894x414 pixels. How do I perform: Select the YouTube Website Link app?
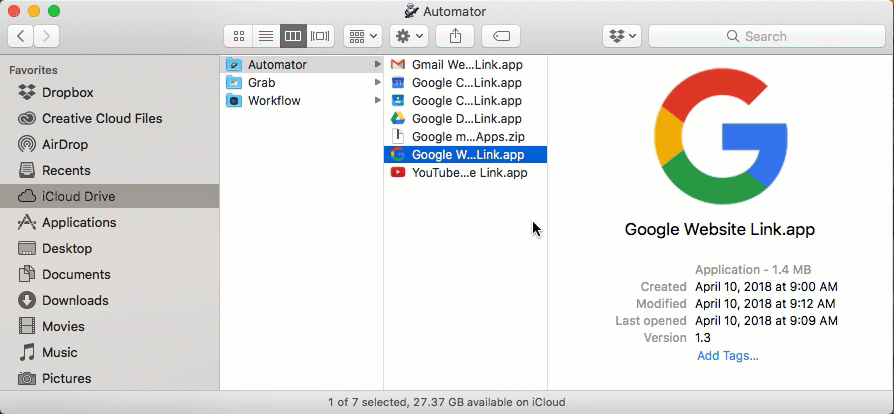468,172
